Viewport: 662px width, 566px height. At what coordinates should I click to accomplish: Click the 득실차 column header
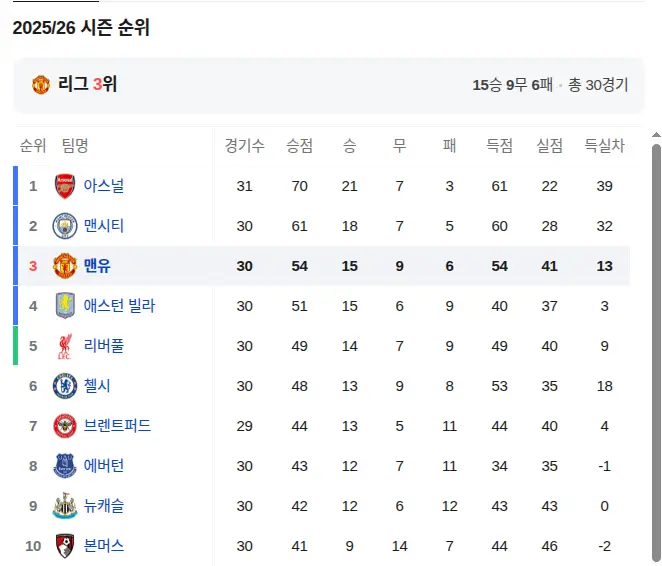click(x=604, y=146)
